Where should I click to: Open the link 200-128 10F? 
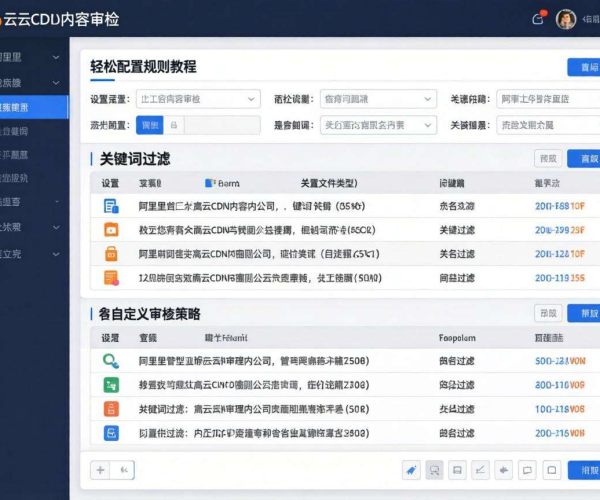(560, 254)
